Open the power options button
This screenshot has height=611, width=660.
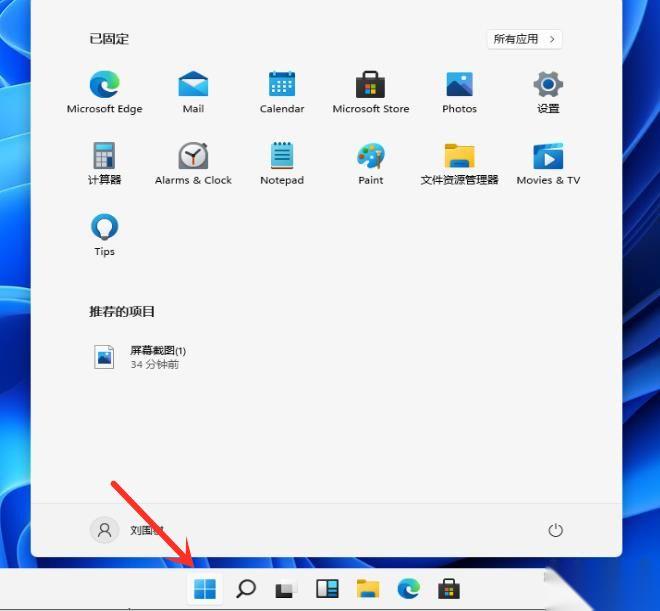pyautogui.click(x=556, y=530)
